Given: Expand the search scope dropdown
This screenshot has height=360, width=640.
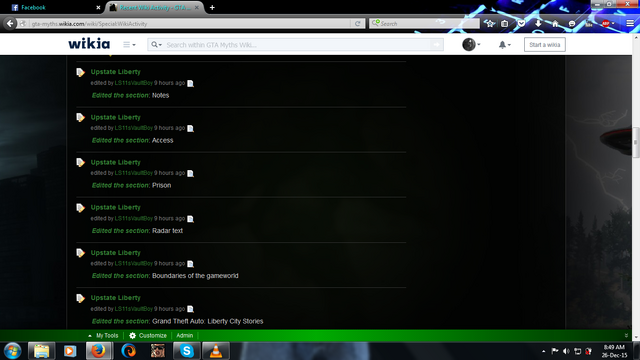Looking at the screenshot, I should click(156, 45).
